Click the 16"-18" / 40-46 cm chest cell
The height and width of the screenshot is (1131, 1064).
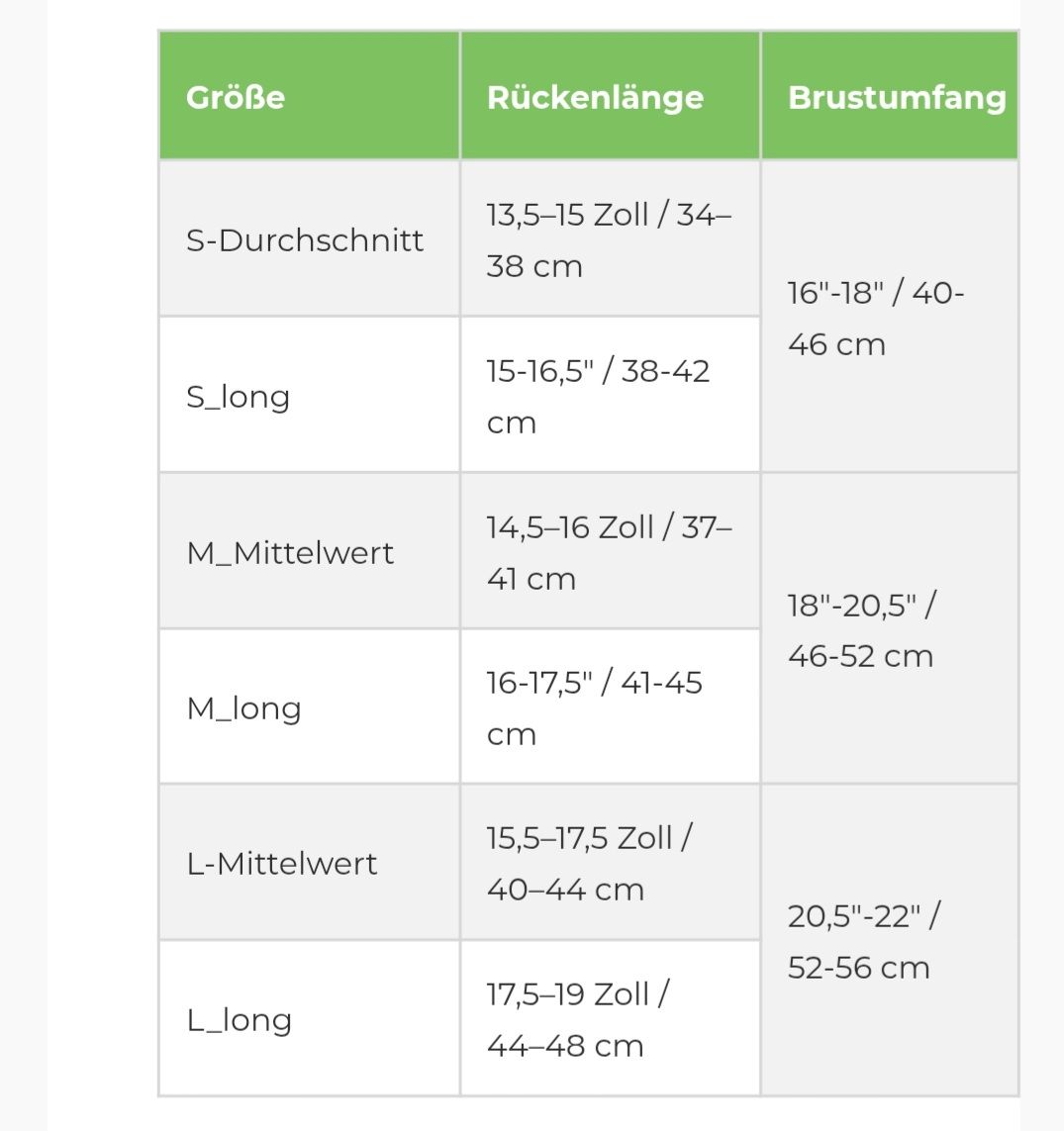pos(890,316)
